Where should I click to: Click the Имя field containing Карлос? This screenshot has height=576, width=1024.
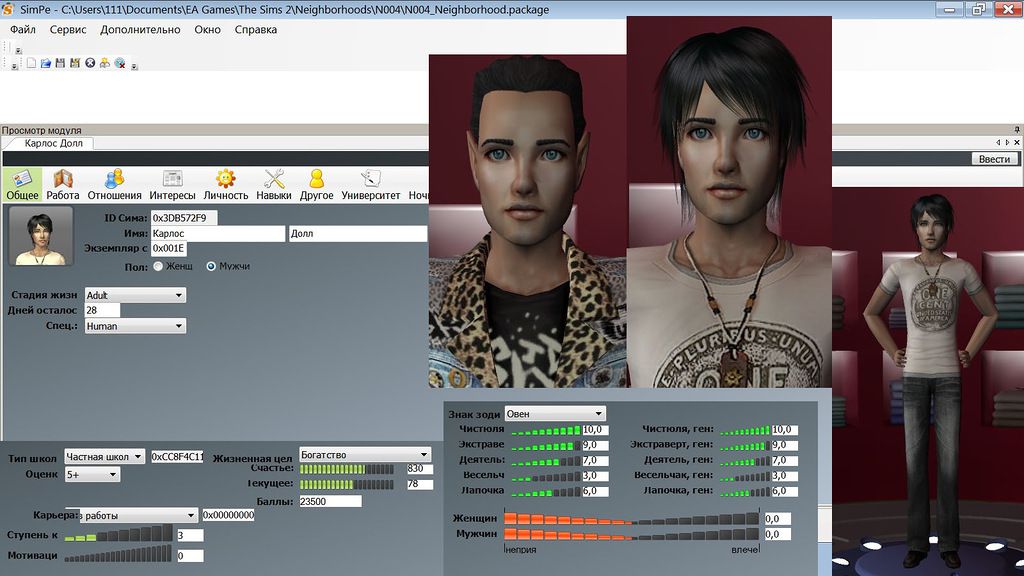217,233
